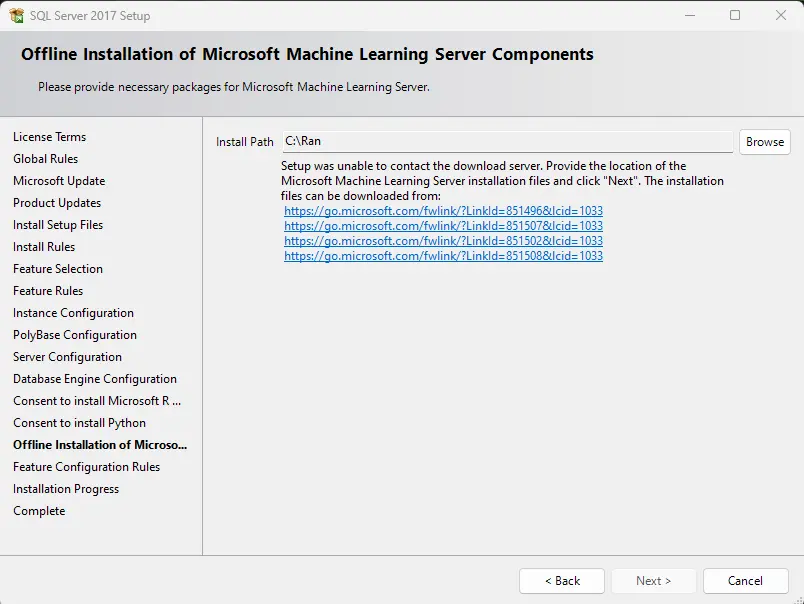Select the Server Configuration step

[67, 357]
